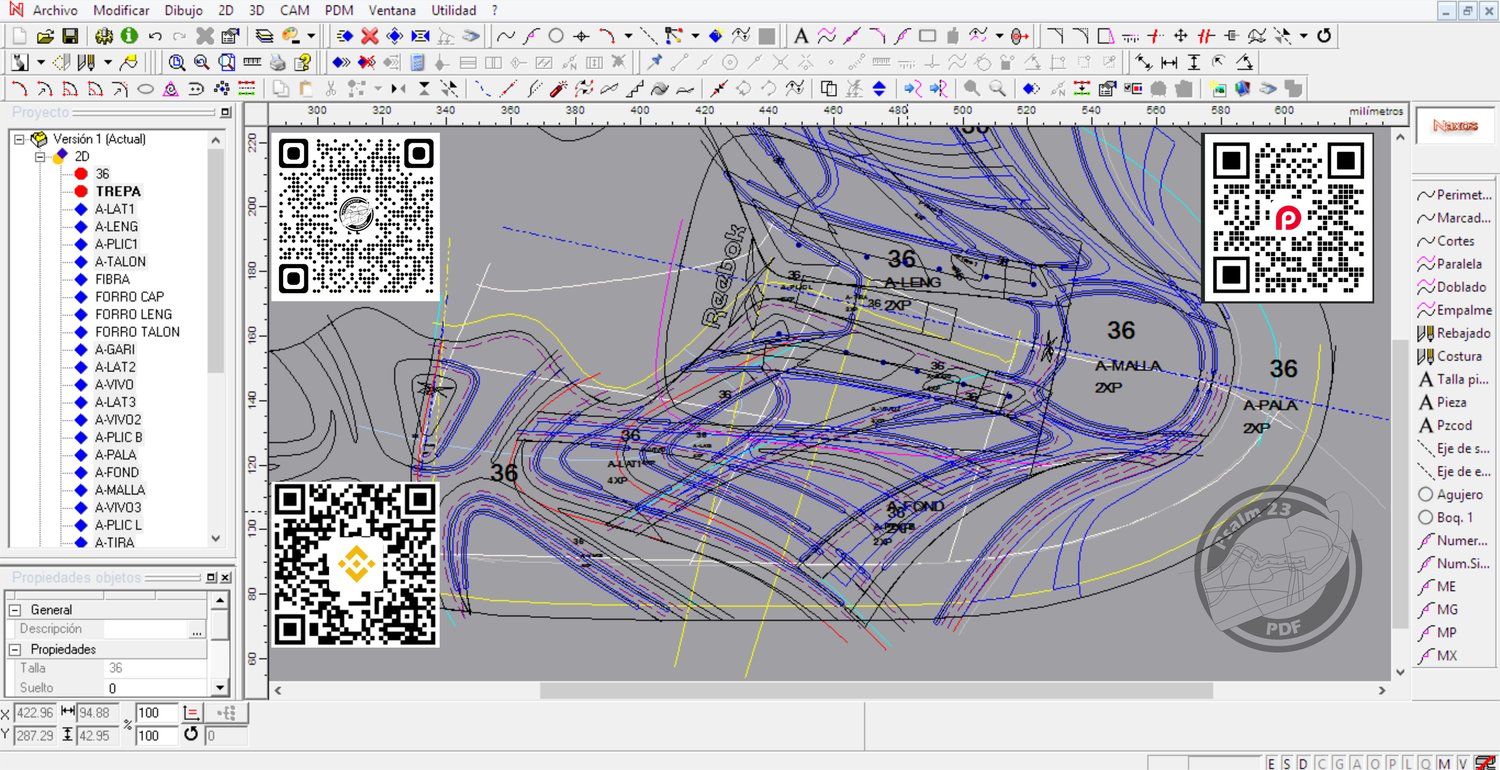Click the ellipsis button beside Descripción
1500x770 pixels.
197,630
